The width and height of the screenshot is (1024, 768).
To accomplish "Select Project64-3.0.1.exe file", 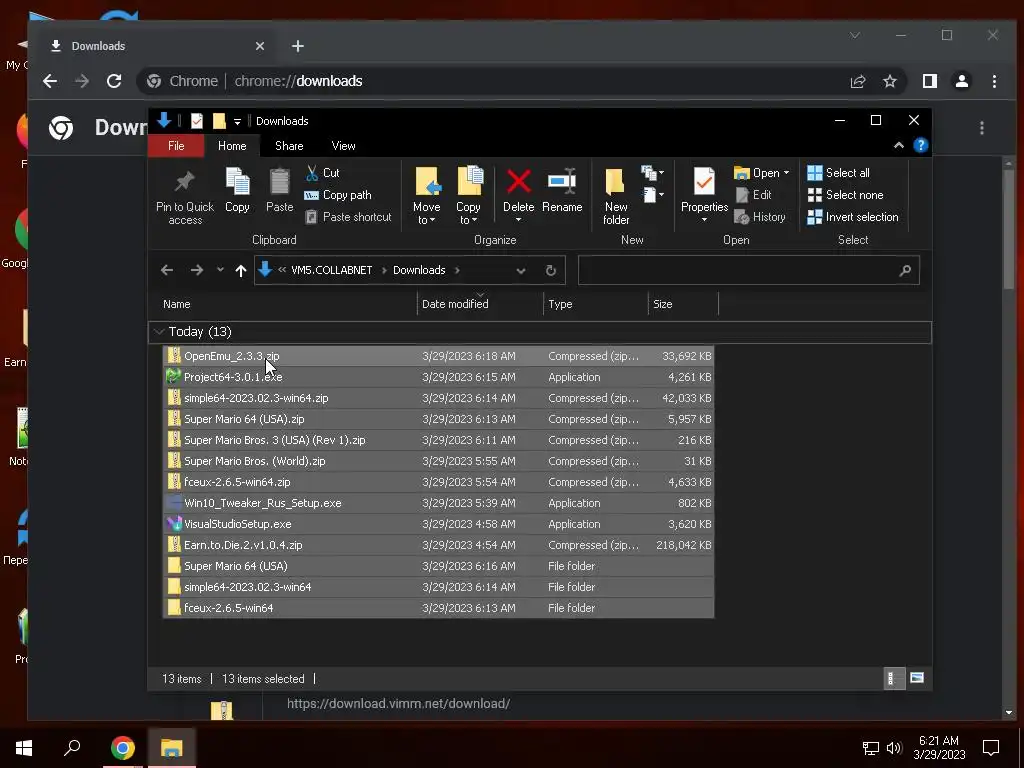I will tap(438, 377).
